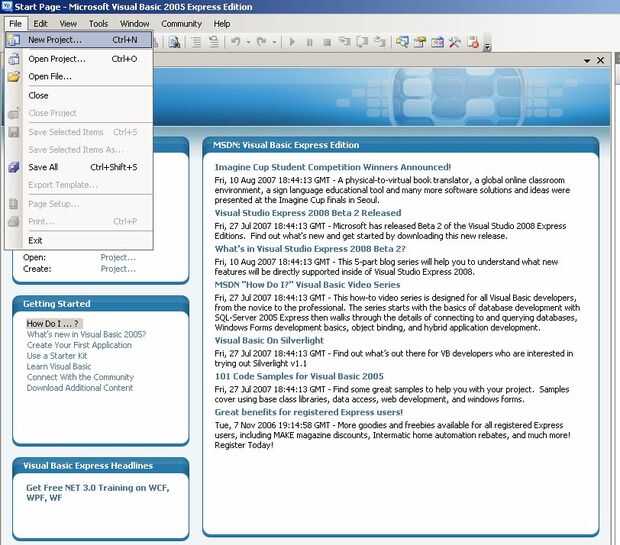Click the Redo toolbar icon
The image size is (620, 545).
tap(262, 42)
